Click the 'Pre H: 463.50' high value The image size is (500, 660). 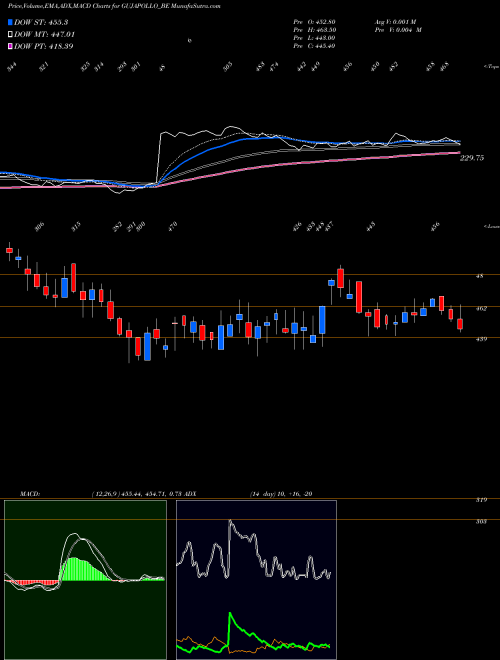(314, 30)
